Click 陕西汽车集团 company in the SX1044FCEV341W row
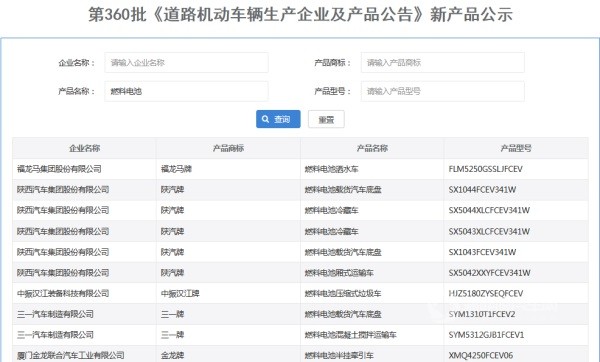 click(63, 189)
